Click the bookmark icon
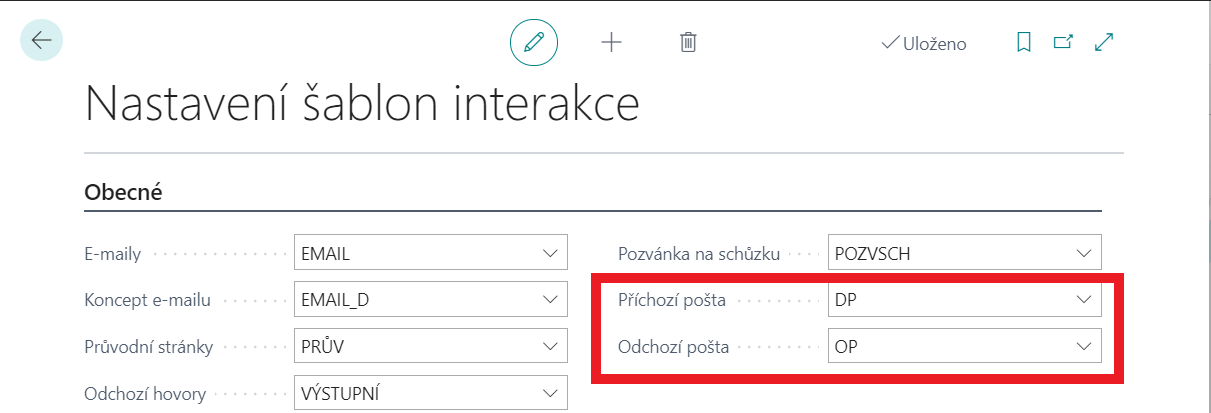1211x413 pixels. click(1023, 42)
